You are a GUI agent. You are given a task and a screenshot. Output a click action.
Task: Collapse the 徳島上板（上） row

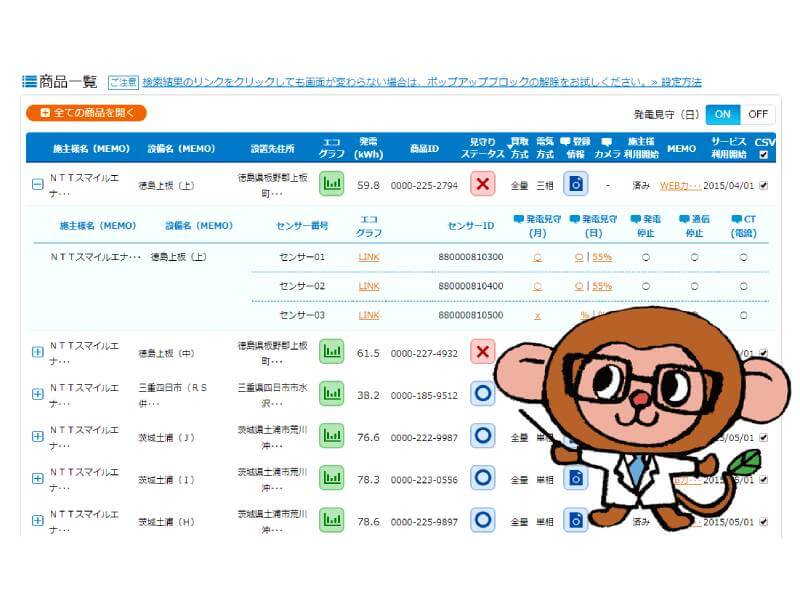tap(37, 185)
